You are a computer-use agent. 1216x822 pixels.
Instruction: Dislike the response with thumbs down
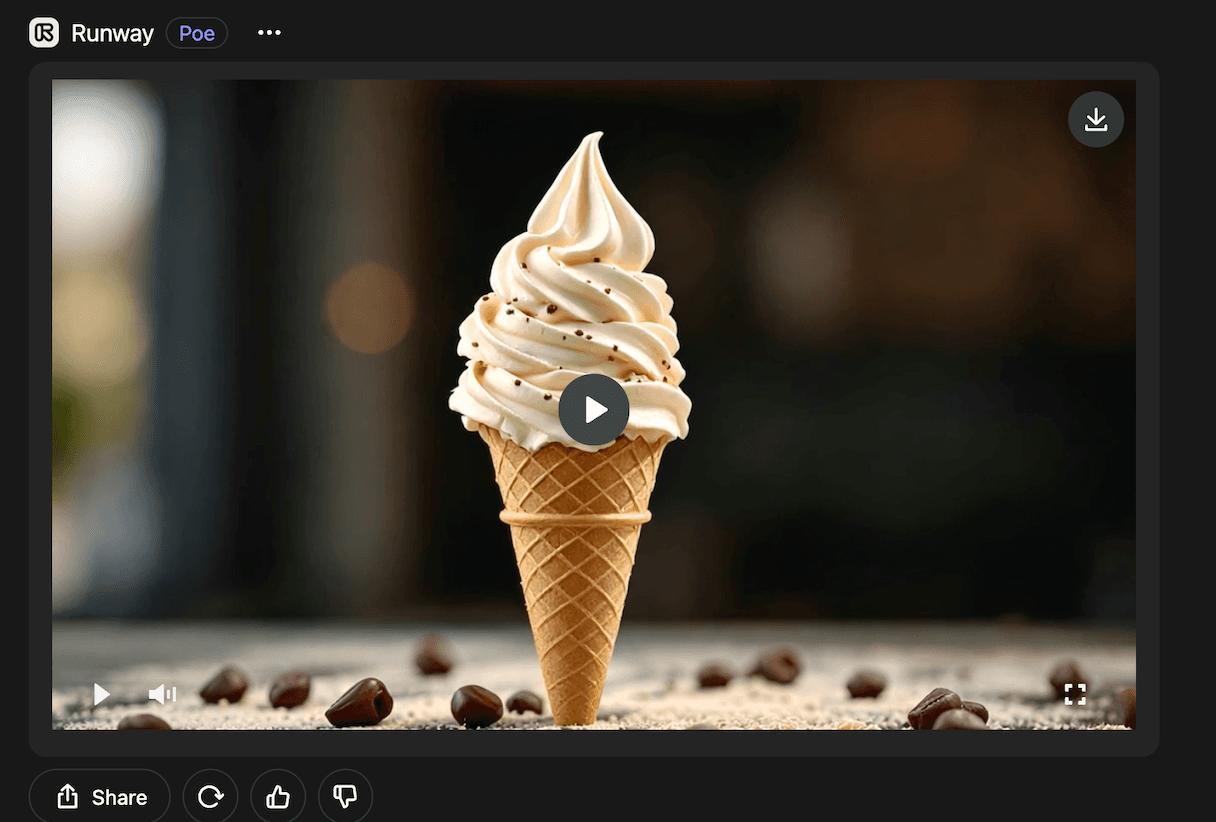click(345, 797)
